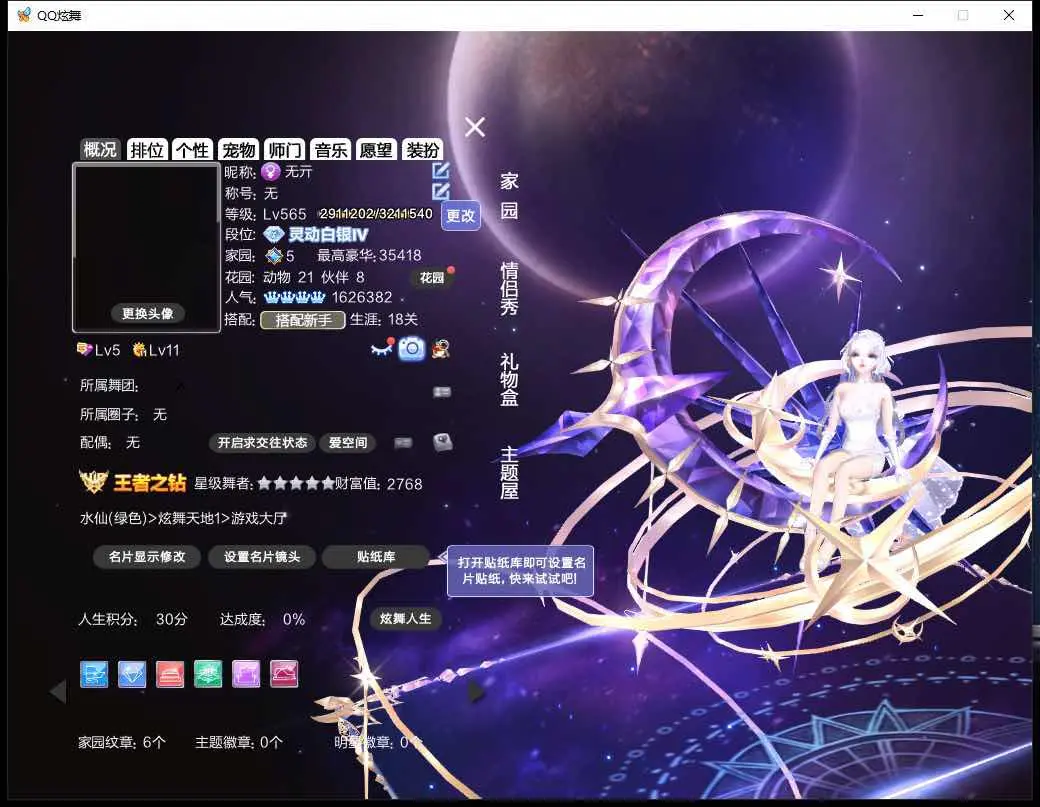Click the 灵动白银IV rank badge
1040x807 pixels.
[316, 235]
